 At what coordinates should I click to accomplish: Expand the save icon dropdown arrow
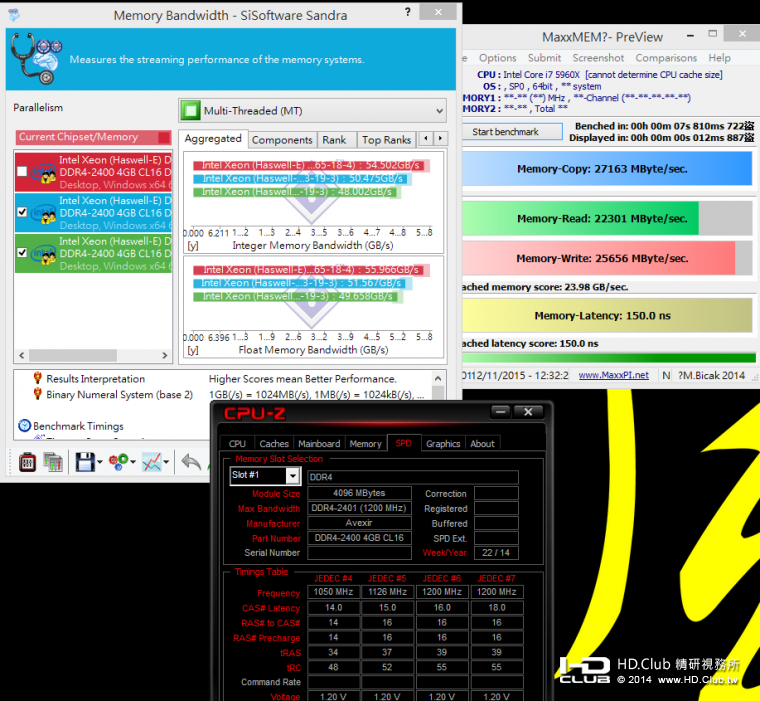tap(100, 462)
